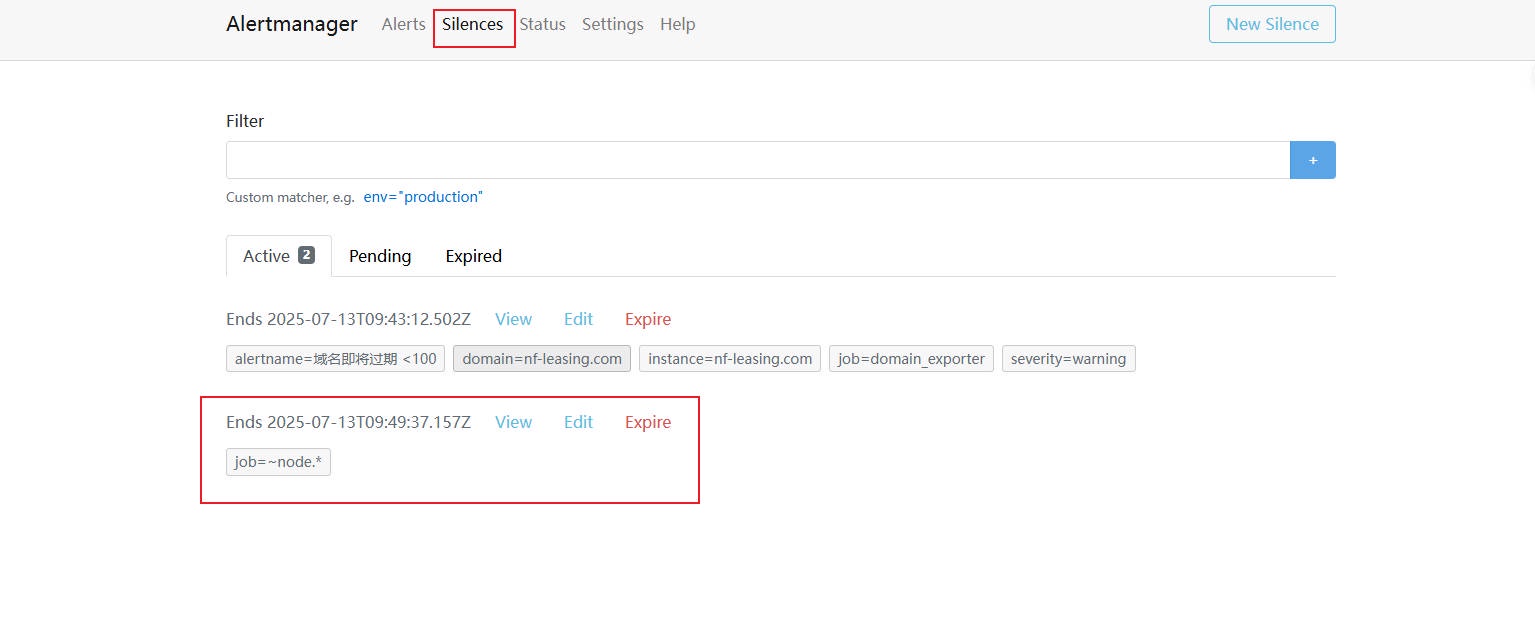1535x628 pixels.
Task: Expire the nf-leasing.com domain silence
Action: tap(647, 319)
